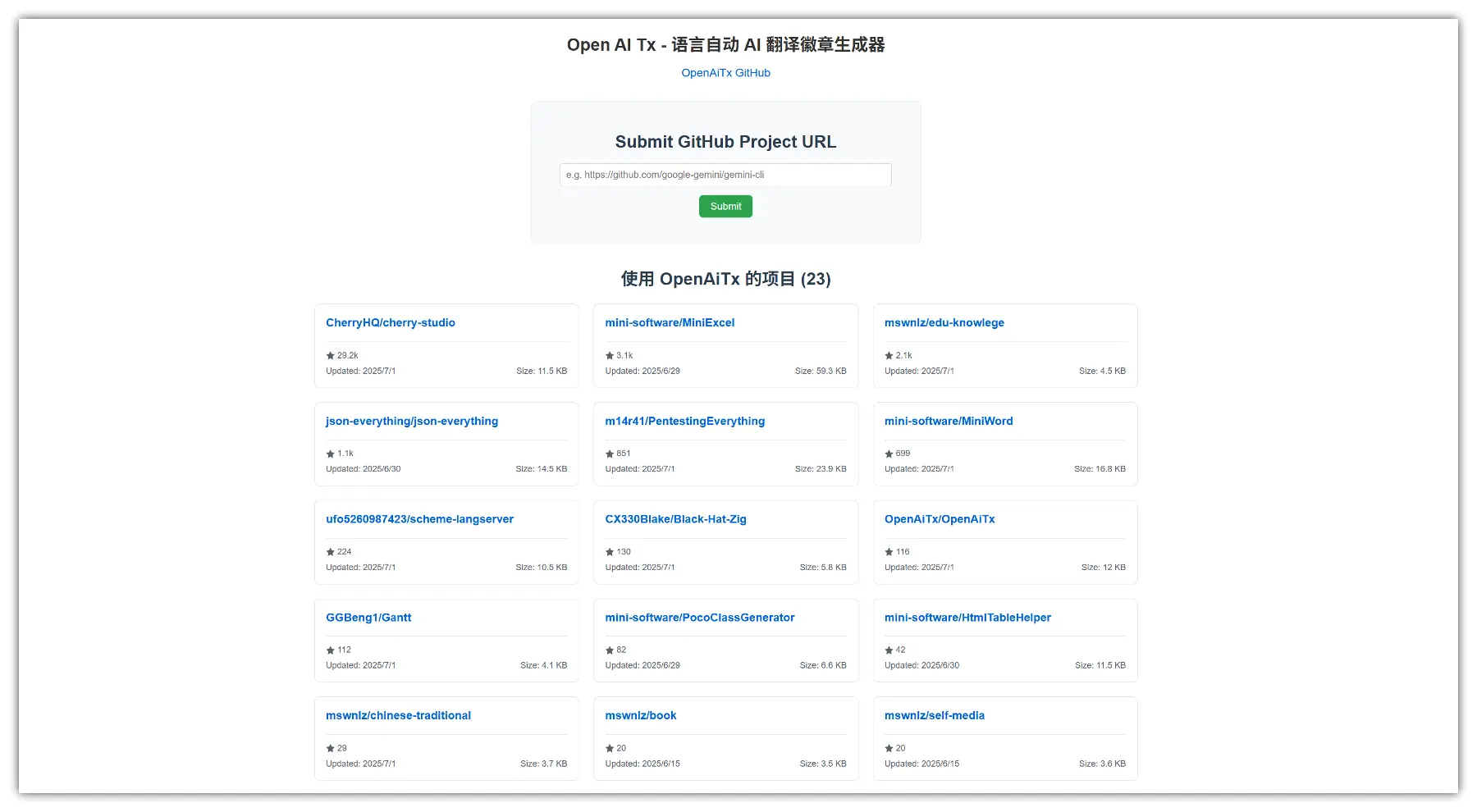Screen dimensions: 1477x812
Task: Click the star icon beside 130
Action: tap(610, 552)
